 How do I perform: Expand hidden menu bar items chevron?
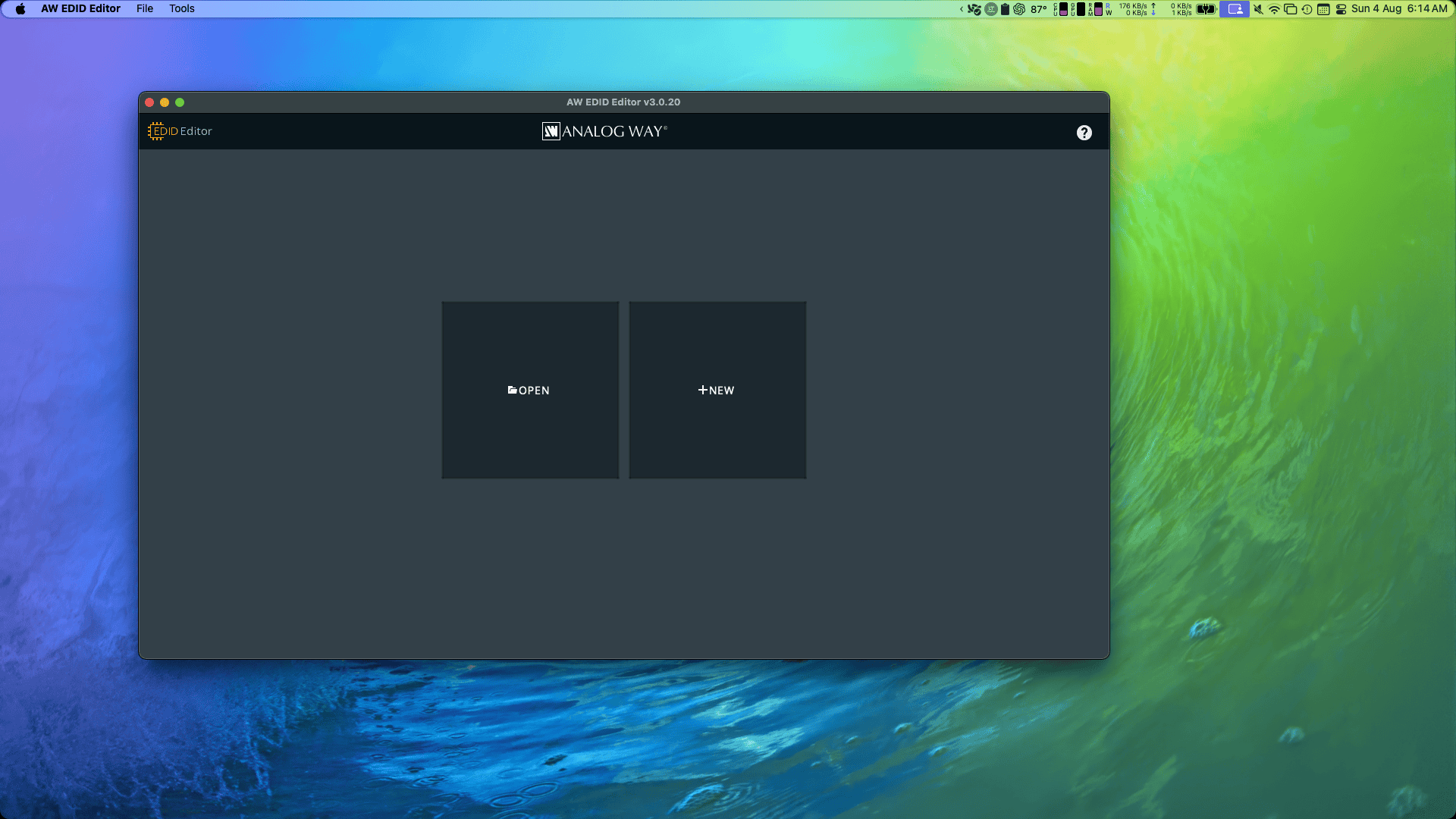tap(961, 9)
